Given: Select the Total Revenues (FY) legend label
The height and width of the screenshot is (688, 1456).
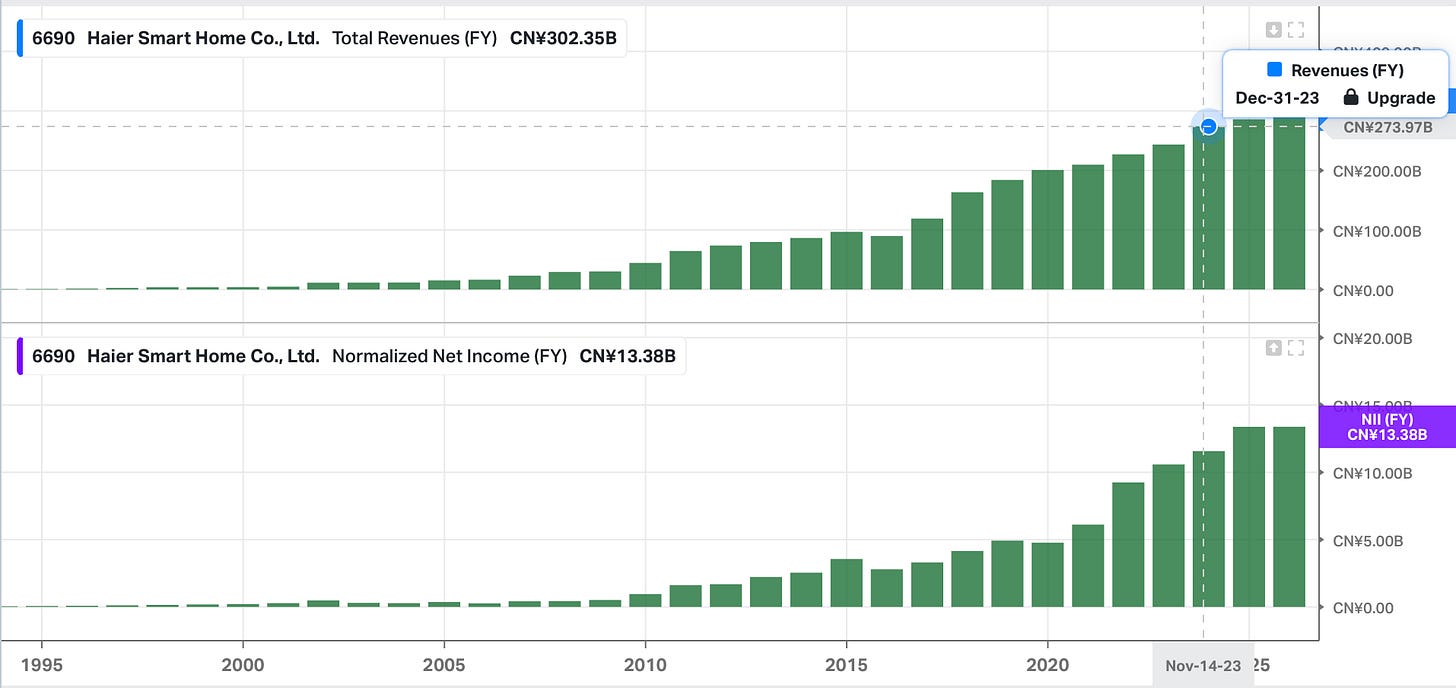Looking at the screenshot, I should pos(414,39).
